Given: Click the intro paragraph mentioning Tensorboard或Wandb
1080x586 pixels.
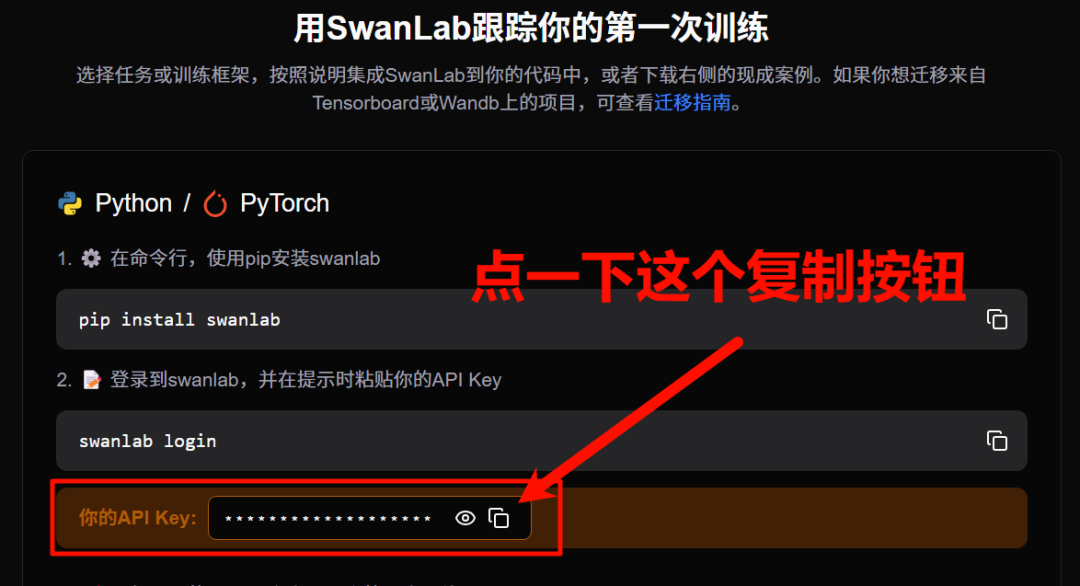Looking at the screenshot, I should click(531, 89).
